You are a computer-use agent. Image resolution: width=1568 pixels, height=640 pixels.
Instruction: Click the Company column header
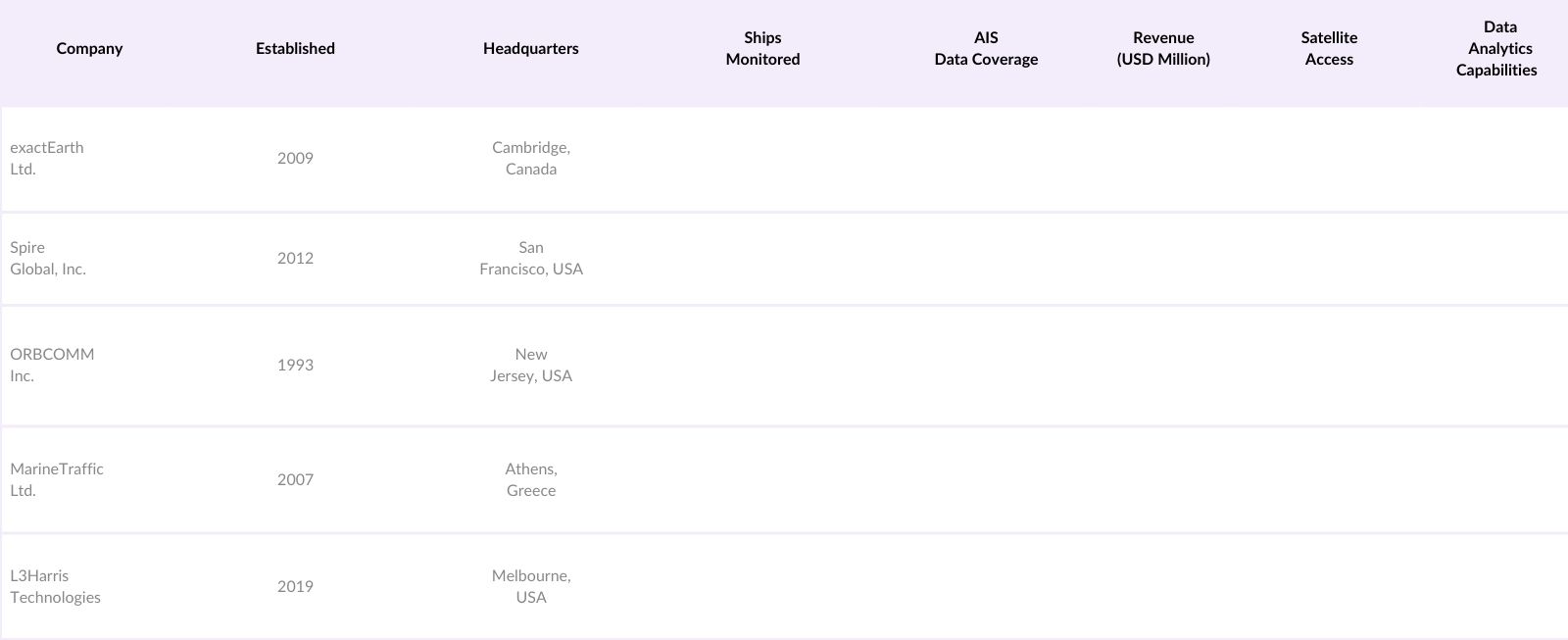[x=89, y=49]
